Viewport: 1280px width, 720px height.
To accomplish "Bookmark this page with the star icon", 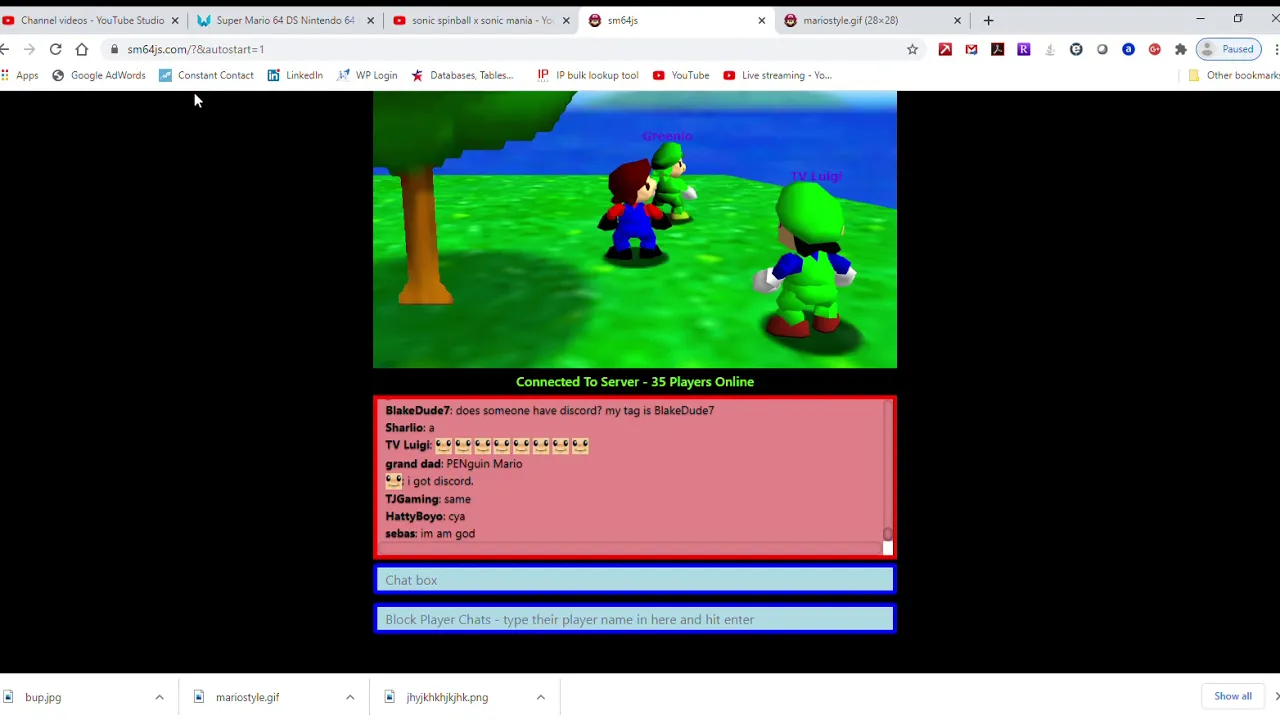I will pos(912,49).
